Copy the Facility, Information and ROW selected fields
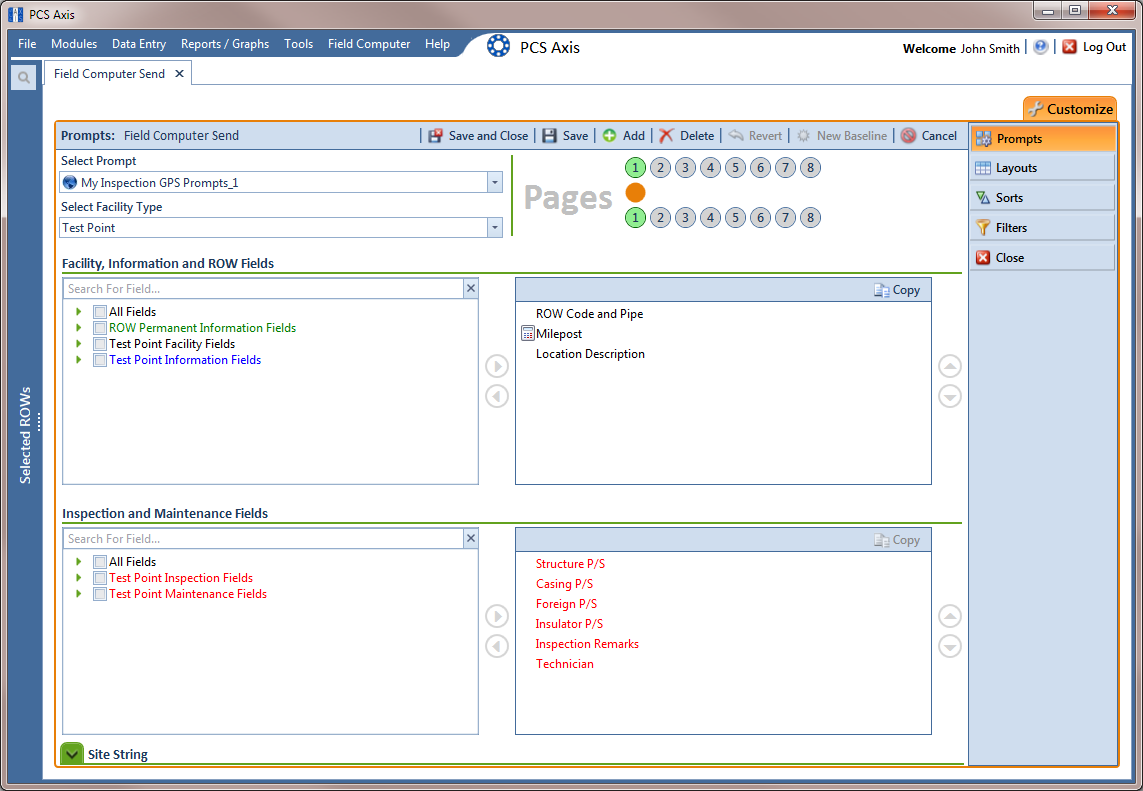Viewport: 1143px width, 791px height. 897,290
